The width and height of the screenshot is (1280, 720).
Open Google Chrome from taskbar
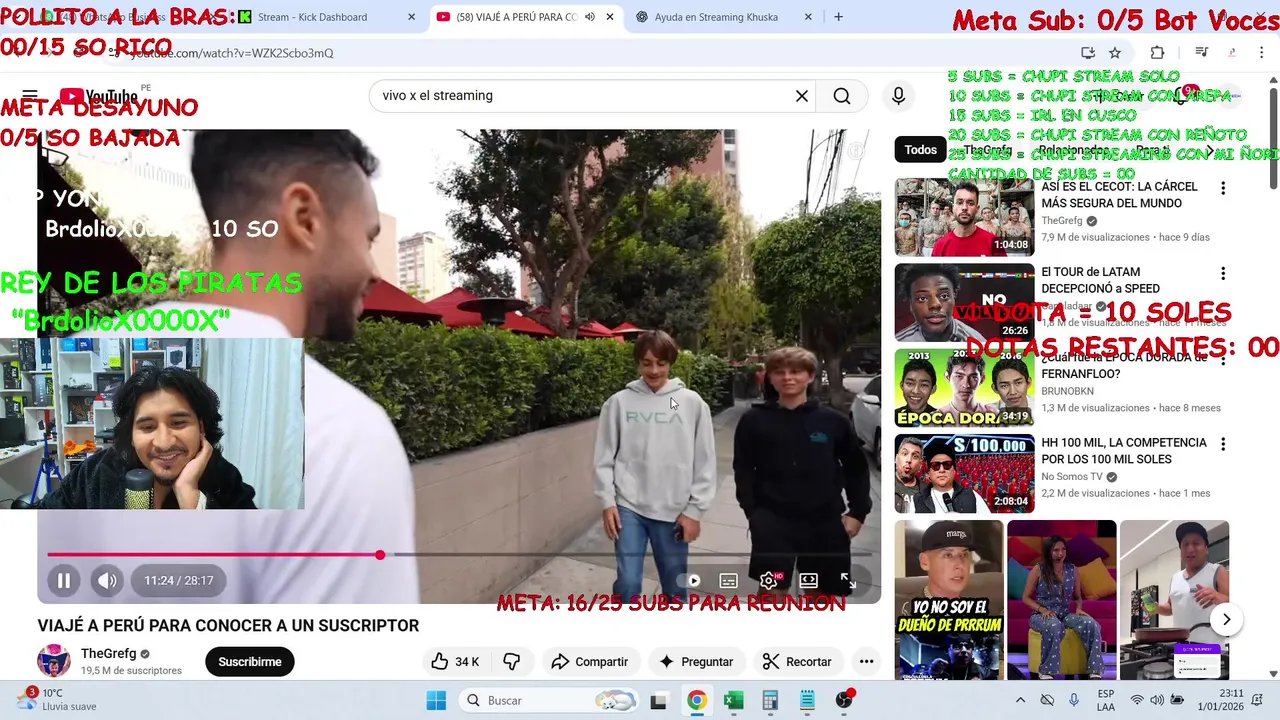[696, 701]
